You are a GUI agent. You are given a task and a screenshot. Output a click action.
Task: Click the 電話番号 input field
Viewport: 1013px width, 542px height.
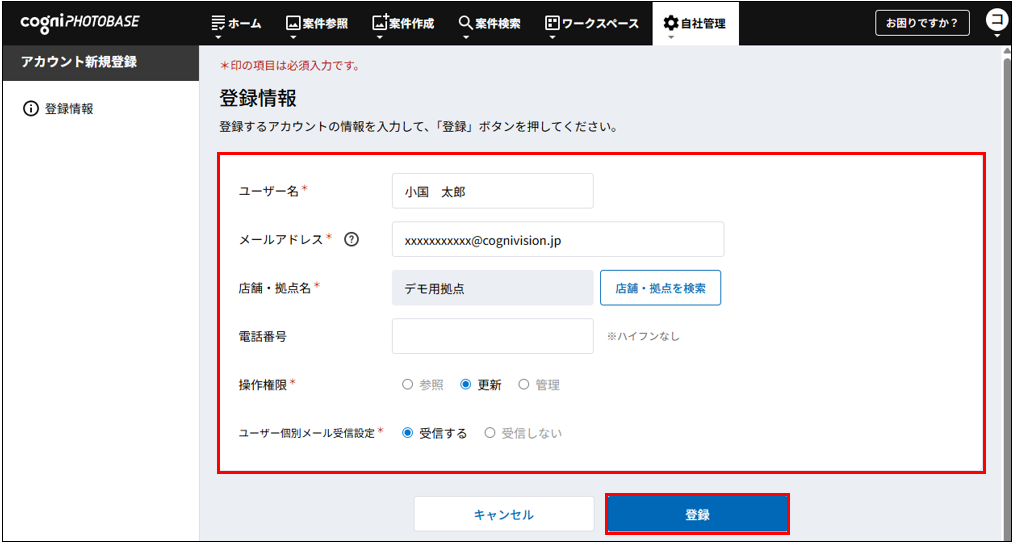point(492,336)
